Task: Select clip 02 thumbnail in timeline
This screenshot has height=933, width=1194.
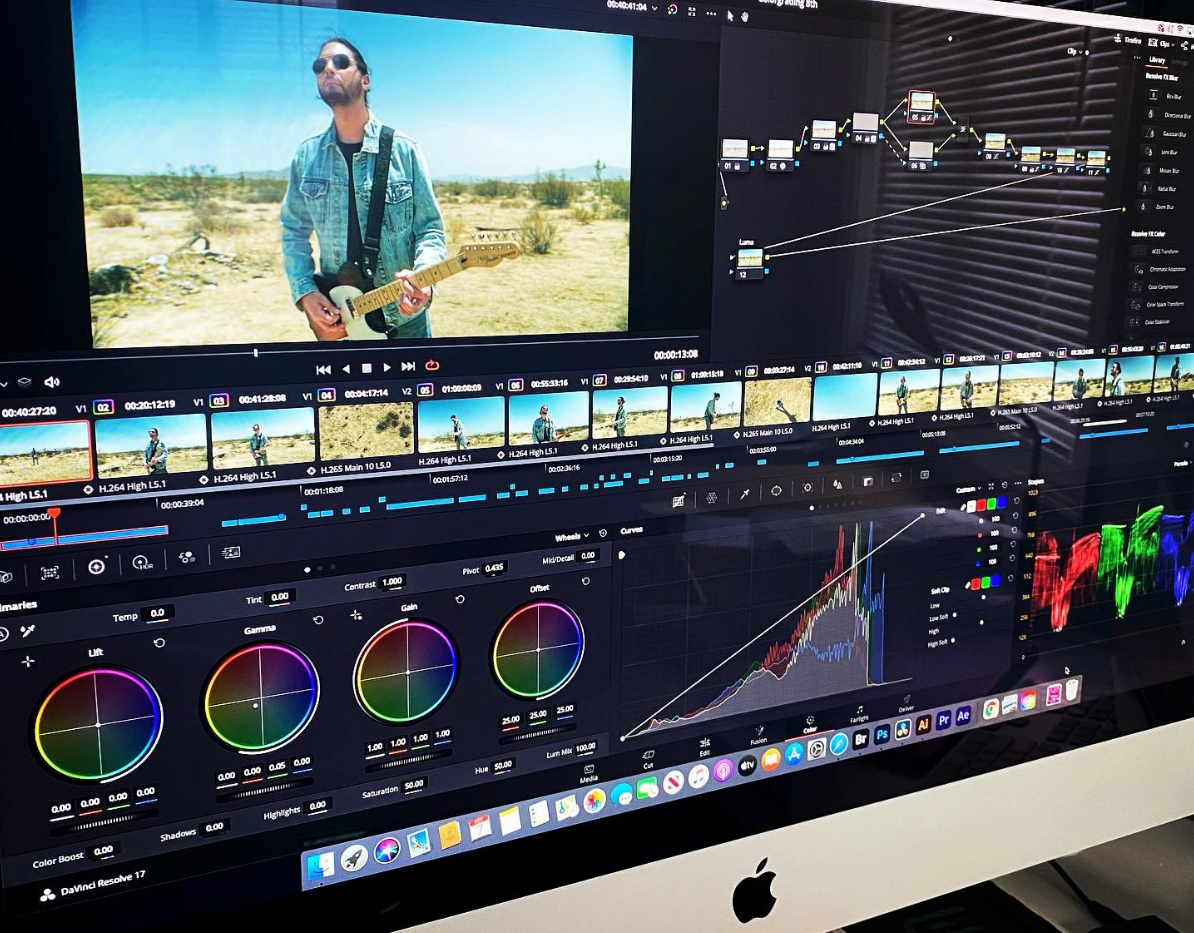Action: click(x=150, y=443)
